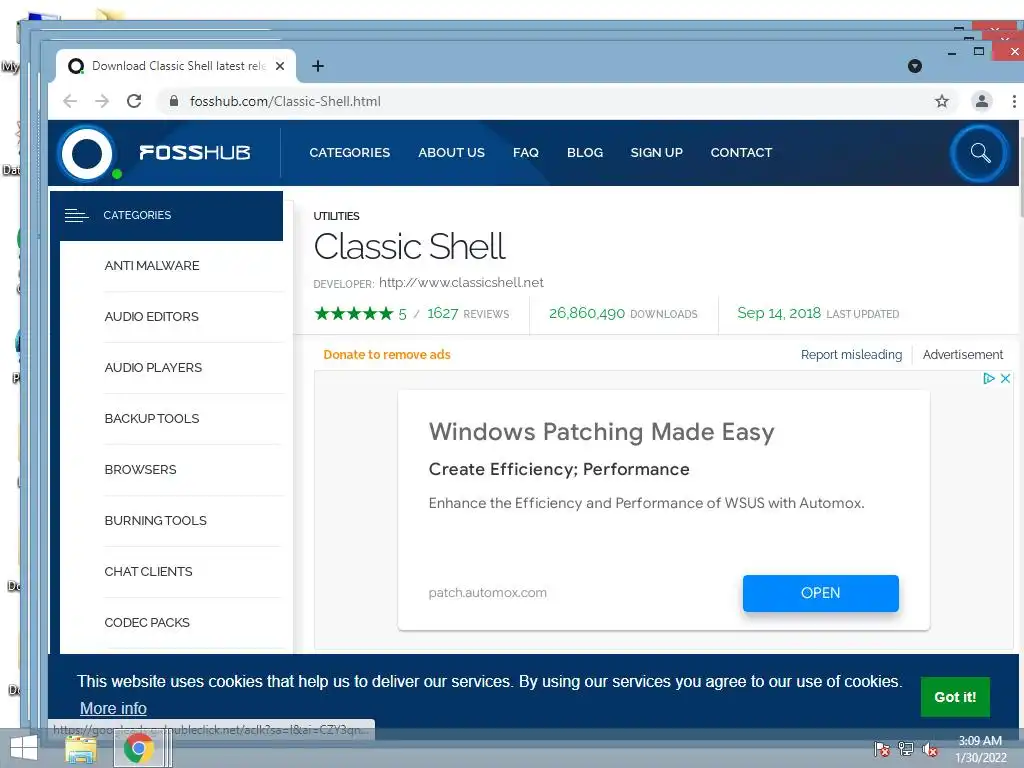Click the Advertisement label text

pyautogui.click(x=963, y=355)
